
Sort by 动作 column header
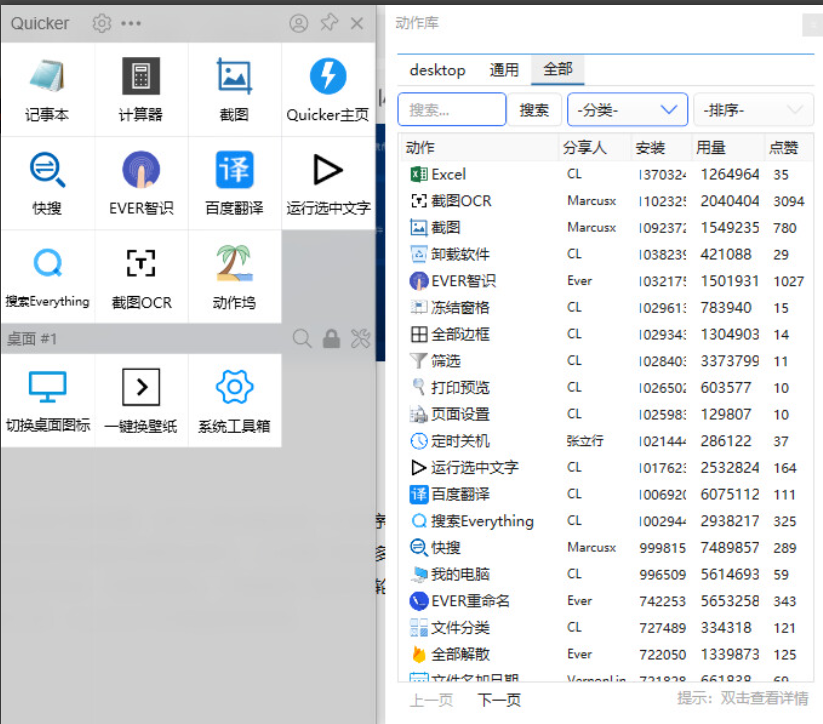tap(479, 148)
